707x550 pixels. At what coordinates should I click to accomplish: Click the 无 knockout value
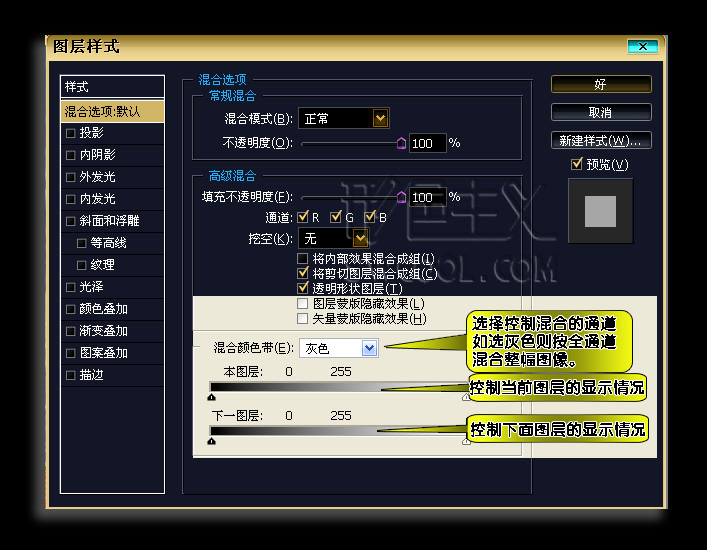310,238
